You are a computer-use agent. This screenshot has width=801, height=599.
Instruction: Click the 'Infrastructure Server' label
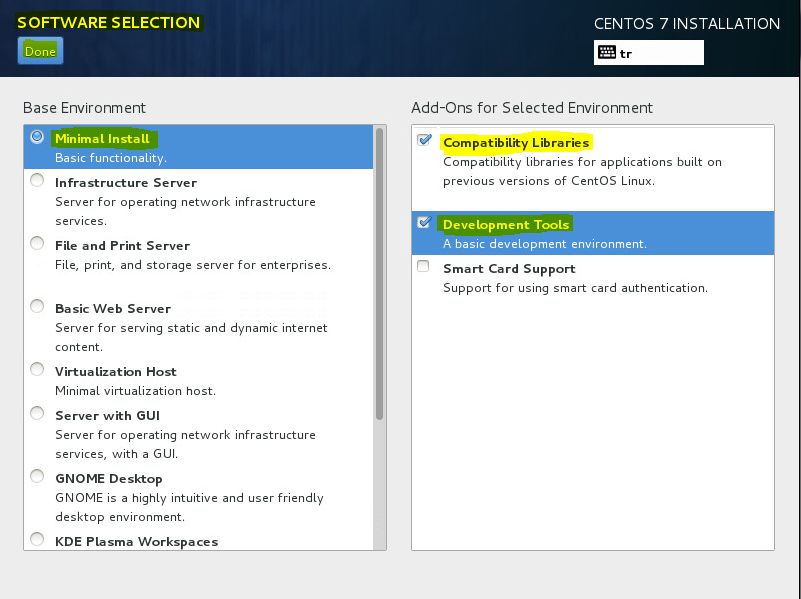click(x=126, y=183)
